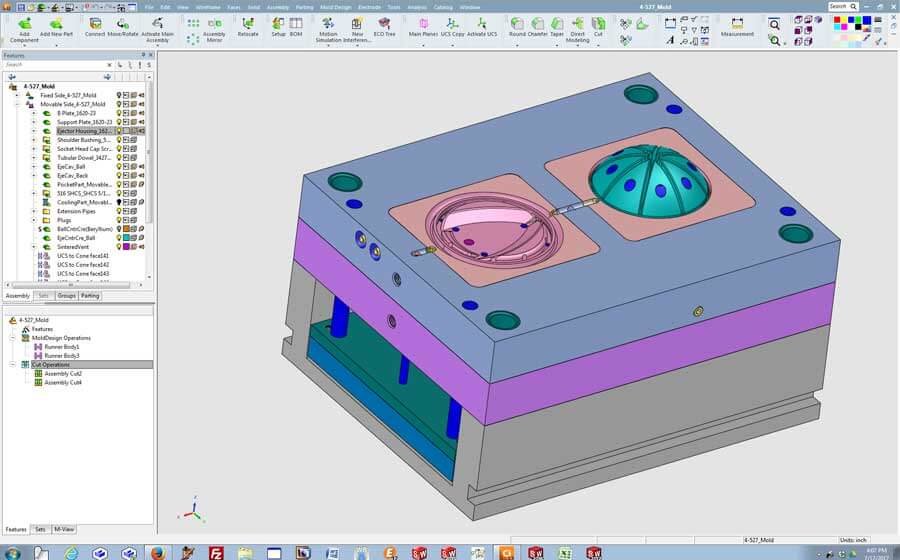Expand the Extension Pipes folder
Viewport: 900px width, 560px height.
33,211
